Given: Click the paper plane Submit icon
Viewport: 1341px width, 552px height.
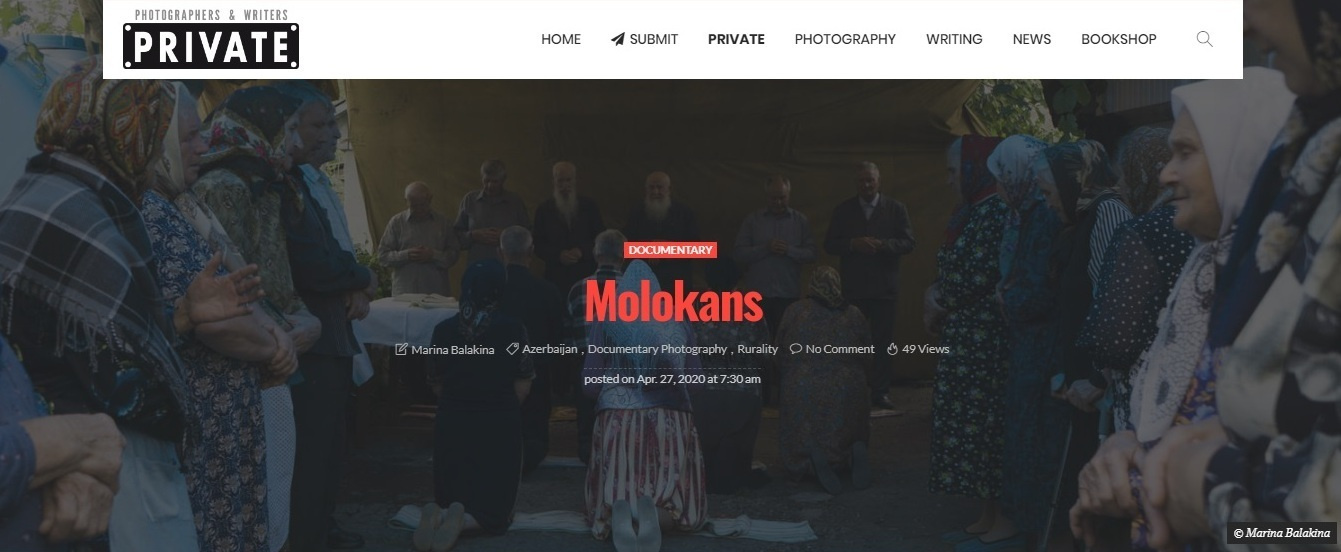Looking at the screenshot, I should pos(618,39).
